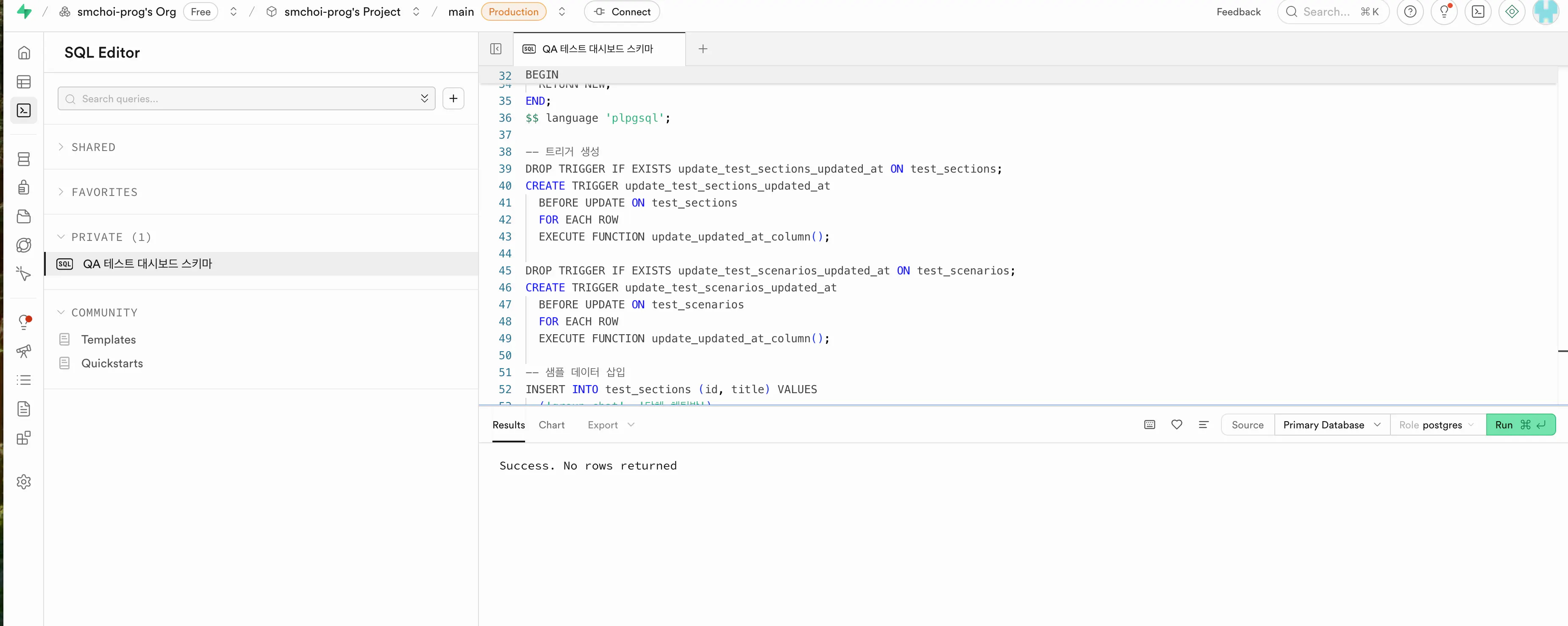
Task: Go to Project Home icon
Action: click(24, 53)
